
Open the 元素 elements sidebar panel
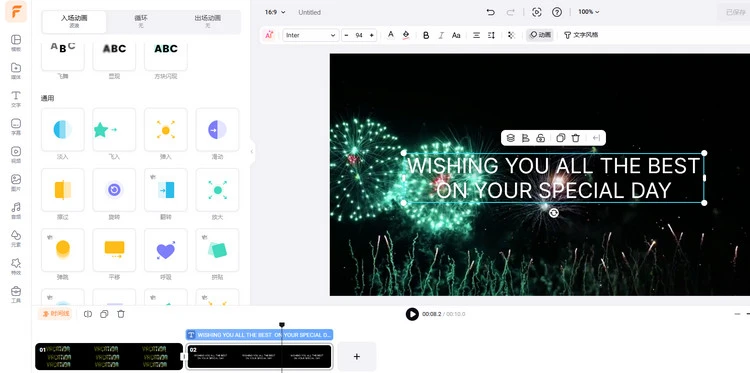pos(16,238)
